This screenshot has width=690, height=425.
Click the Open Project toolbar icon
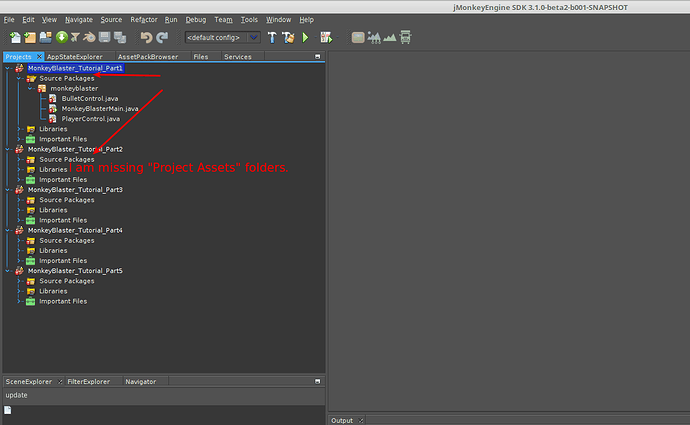[45, 37]
